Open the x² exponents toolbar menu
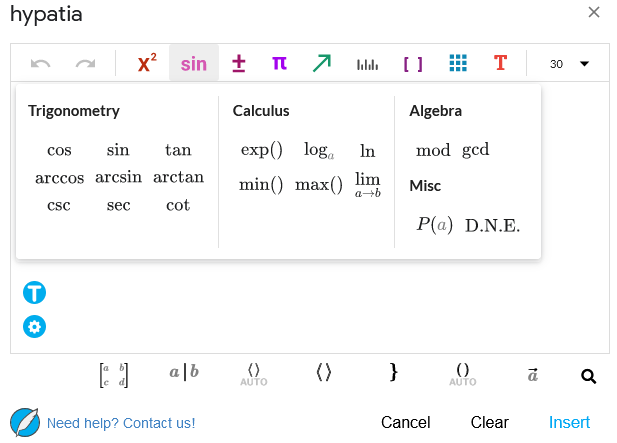 [147, 63]
